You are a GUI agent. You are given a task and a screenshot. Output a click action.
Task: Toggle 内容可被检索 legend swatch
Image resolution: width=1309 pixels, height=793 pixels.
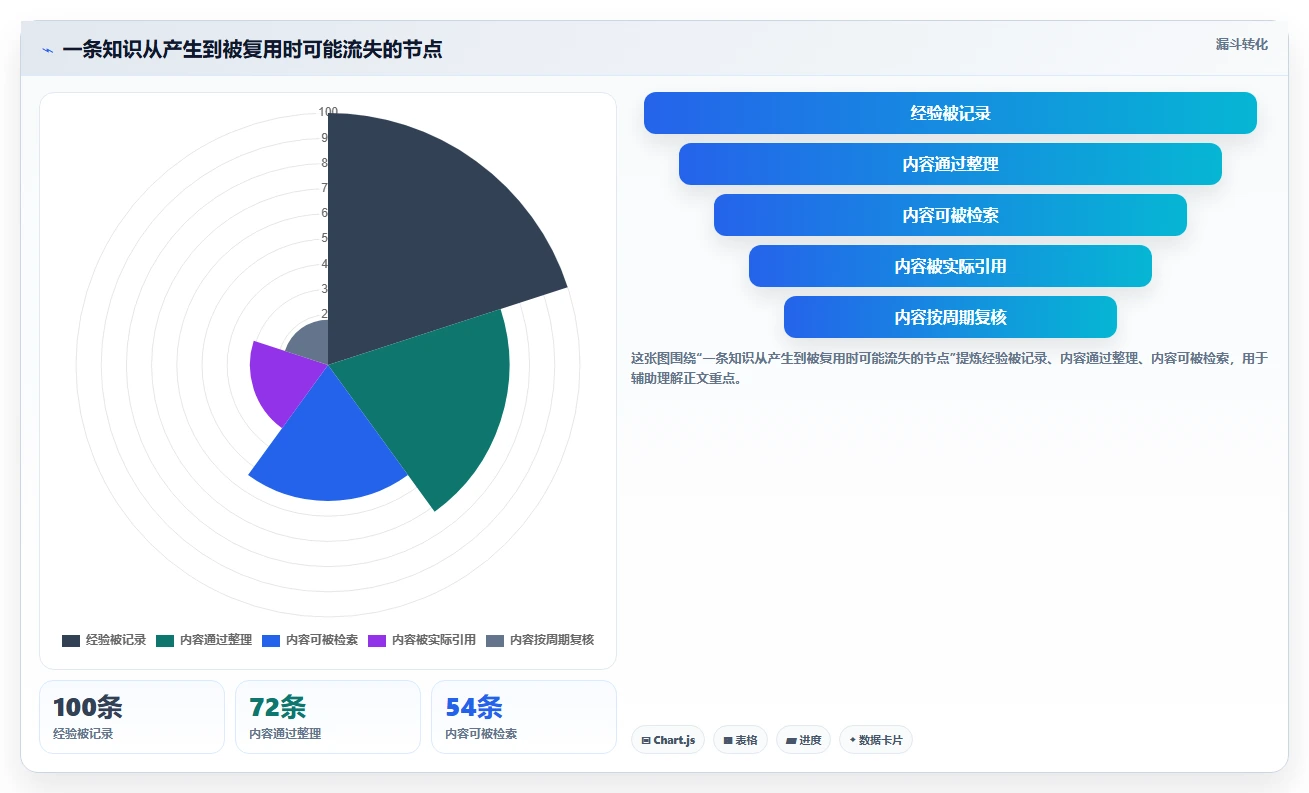(x=271, y=640)
